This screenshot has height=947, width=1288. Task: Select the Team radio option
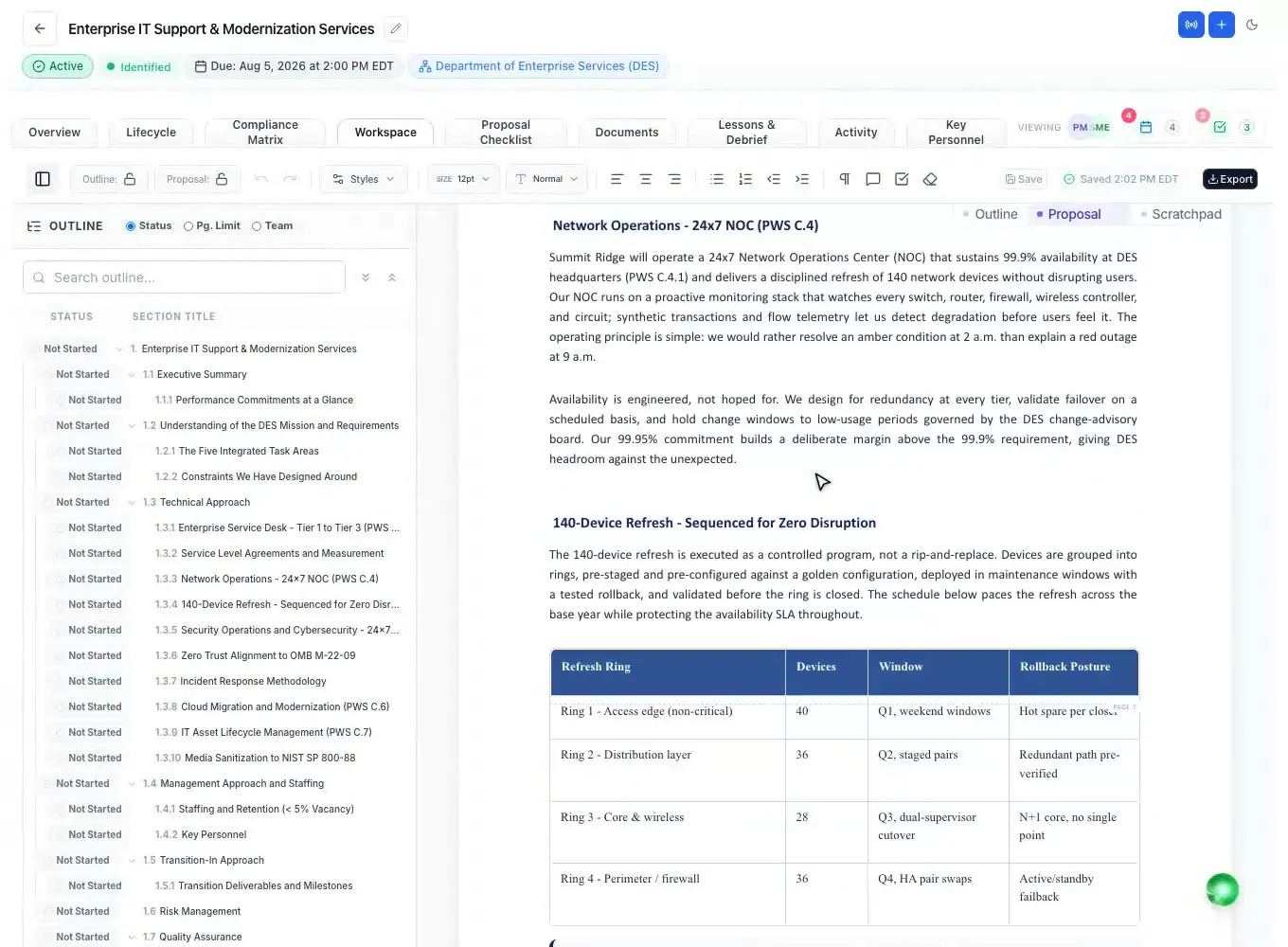pos(272,226)
